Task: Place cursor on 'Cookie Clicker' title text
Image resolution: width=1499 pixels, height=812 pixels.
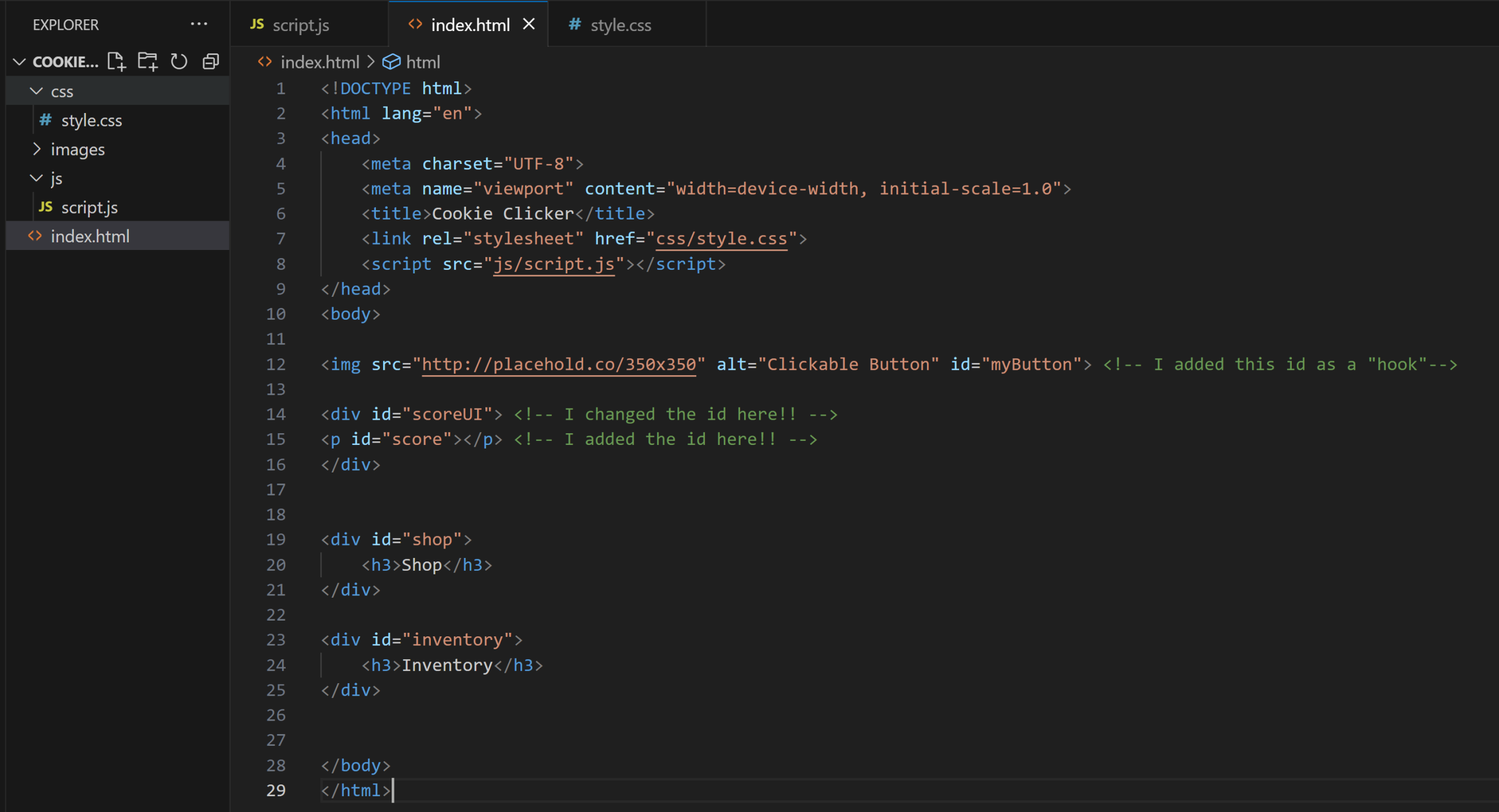Action: 502,213
